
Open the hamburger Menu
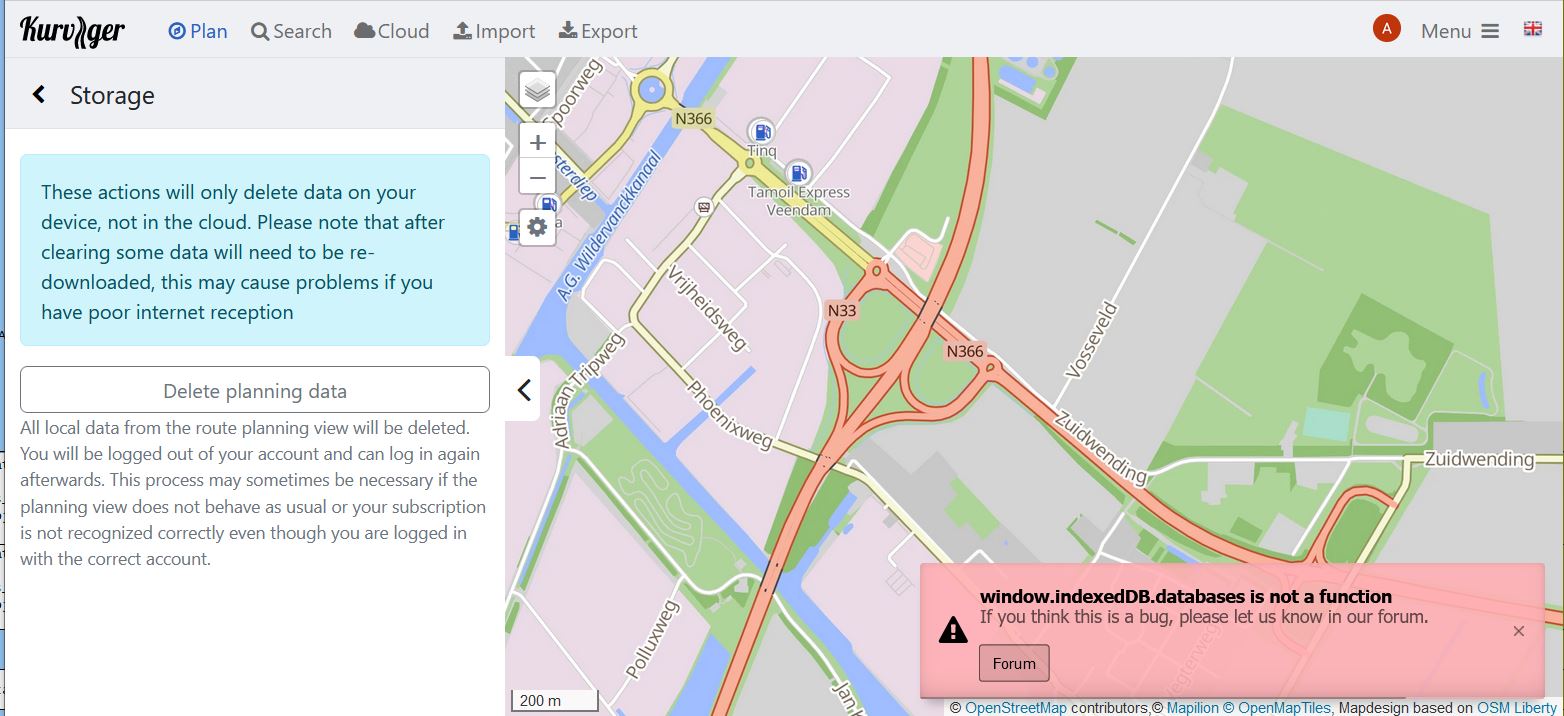pos(1460,31)
